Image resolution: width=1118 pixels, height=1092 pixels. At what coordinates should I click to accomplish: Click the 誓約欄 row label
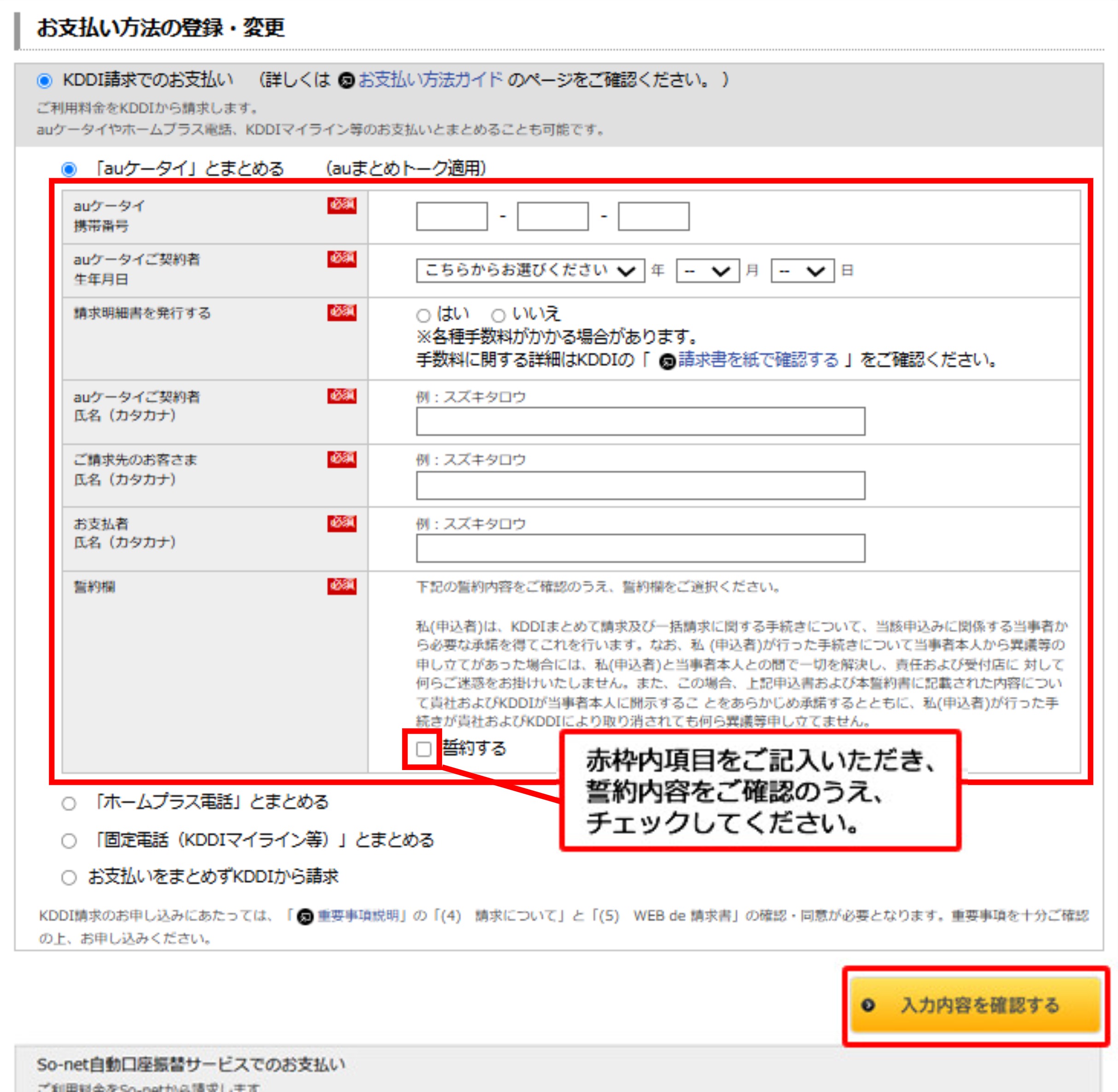point(94,587)
